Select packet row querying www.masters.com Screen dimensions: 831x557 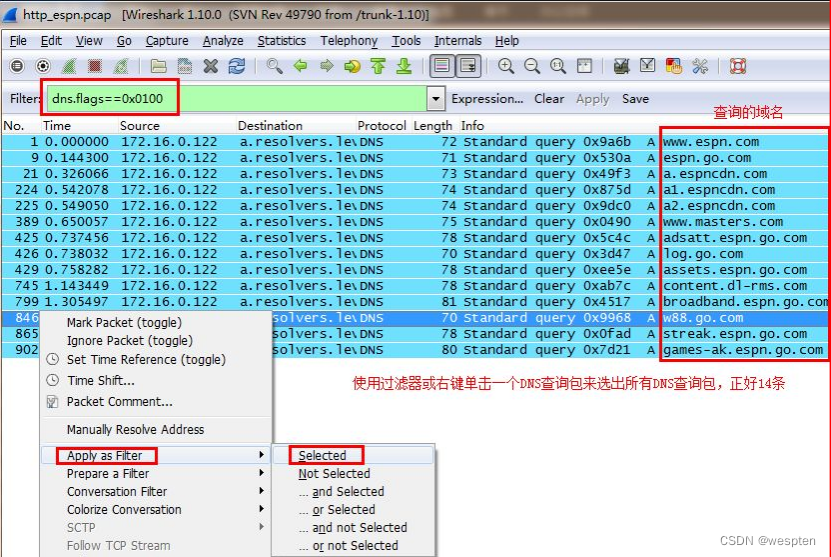(x=414, y=222)
